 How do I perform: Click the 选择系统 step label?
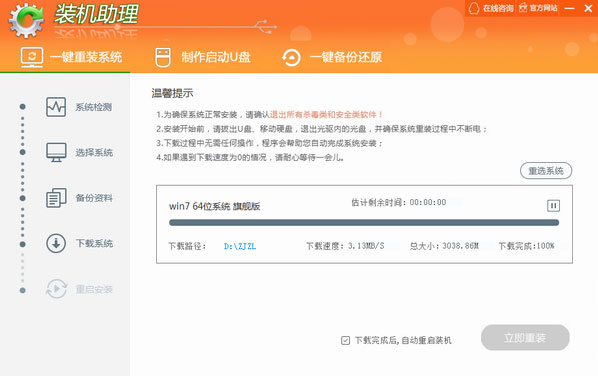coord(94,153)
